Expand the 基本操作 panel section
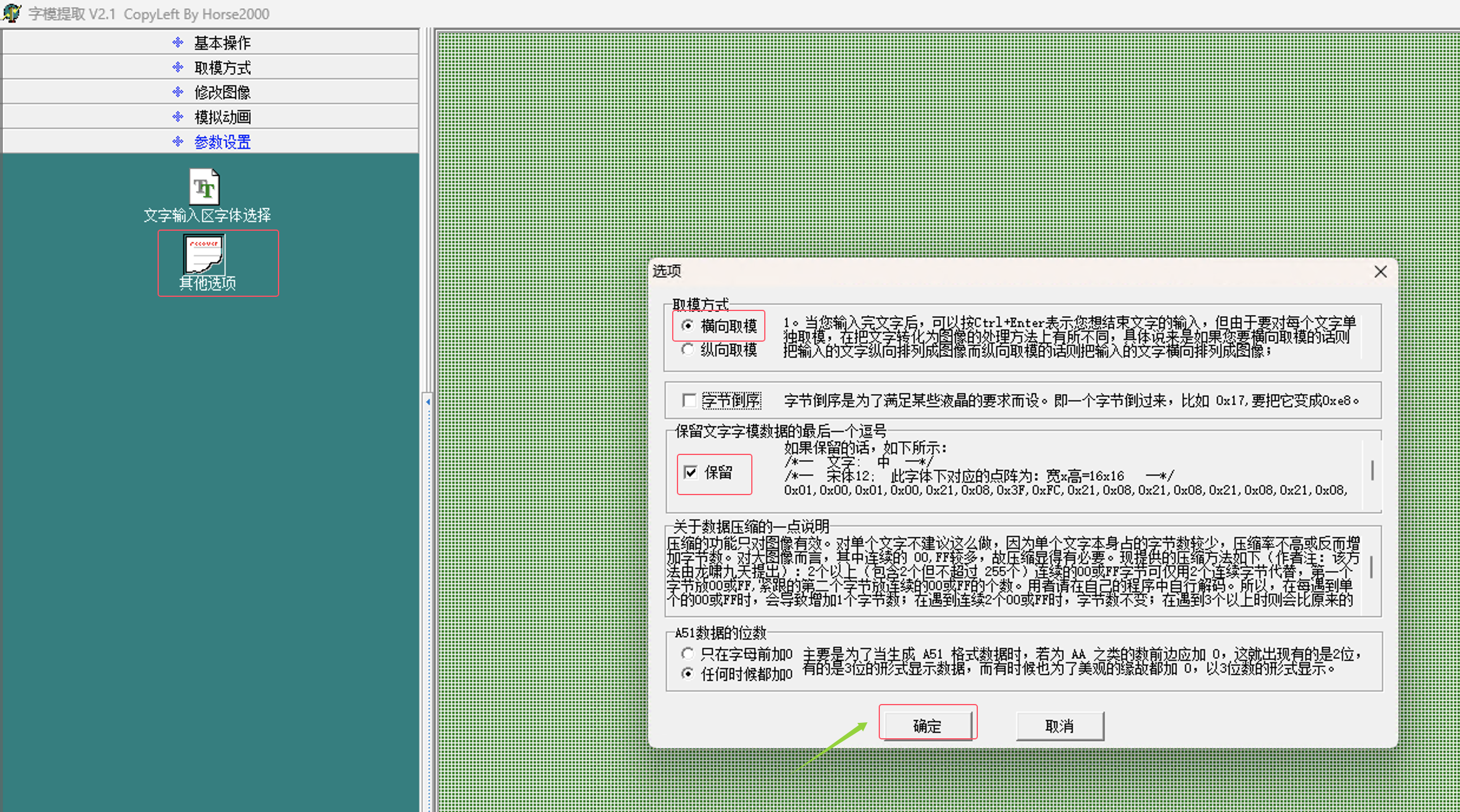Screen dimensions: 1460x812 (x=222, y=42)
